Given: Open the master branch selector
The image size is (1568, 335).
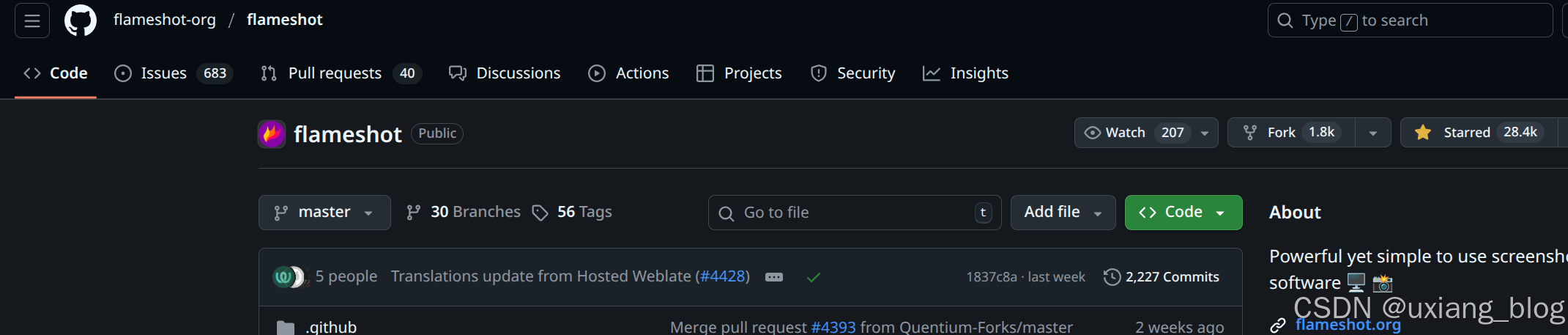Looking at the screenshot, I should 324,213.
